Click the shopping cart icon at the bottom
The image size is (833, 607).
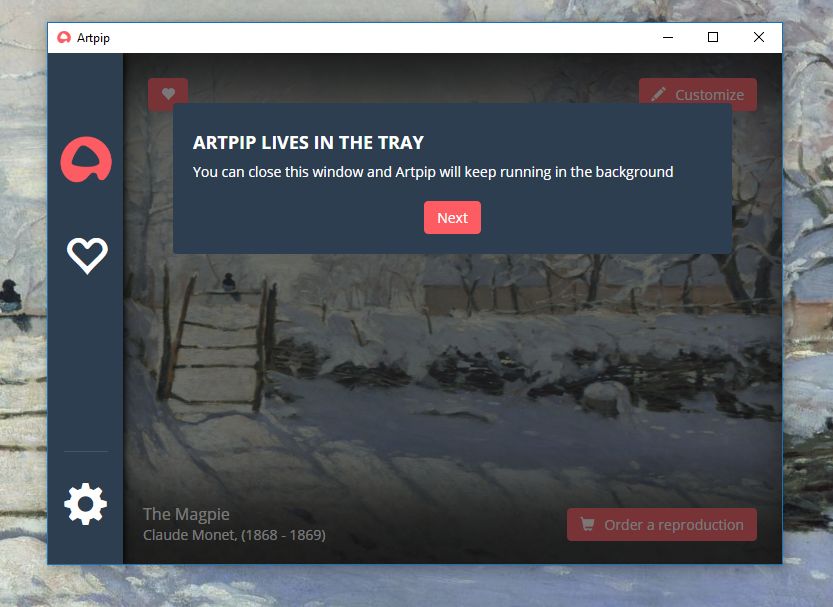(587, 524)
